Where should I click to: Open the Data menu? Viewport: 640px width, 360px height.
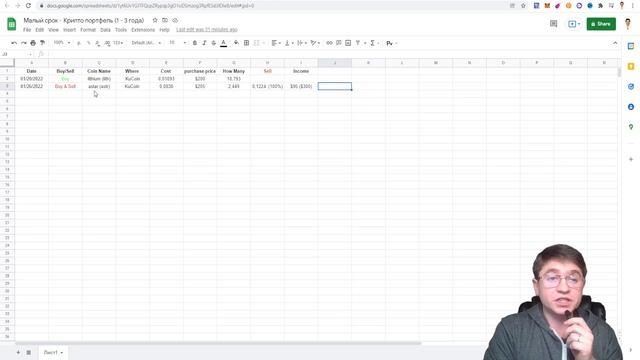pos(105,30)
